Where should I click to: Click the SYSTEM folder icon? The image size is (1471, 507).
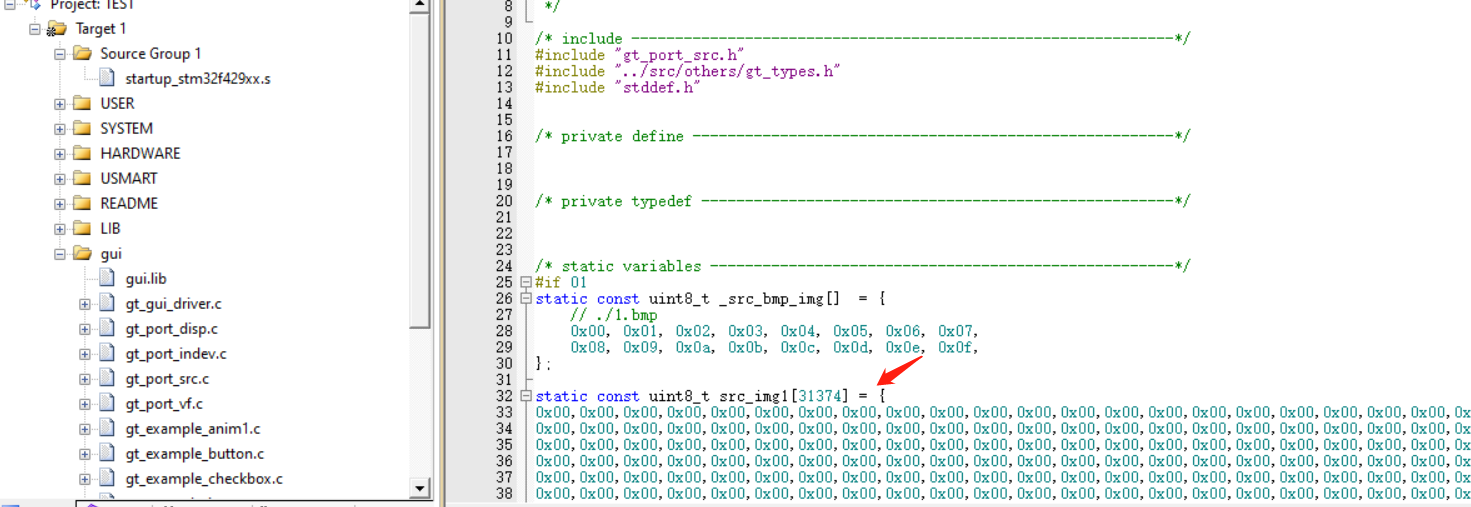[x=82, y=129]
